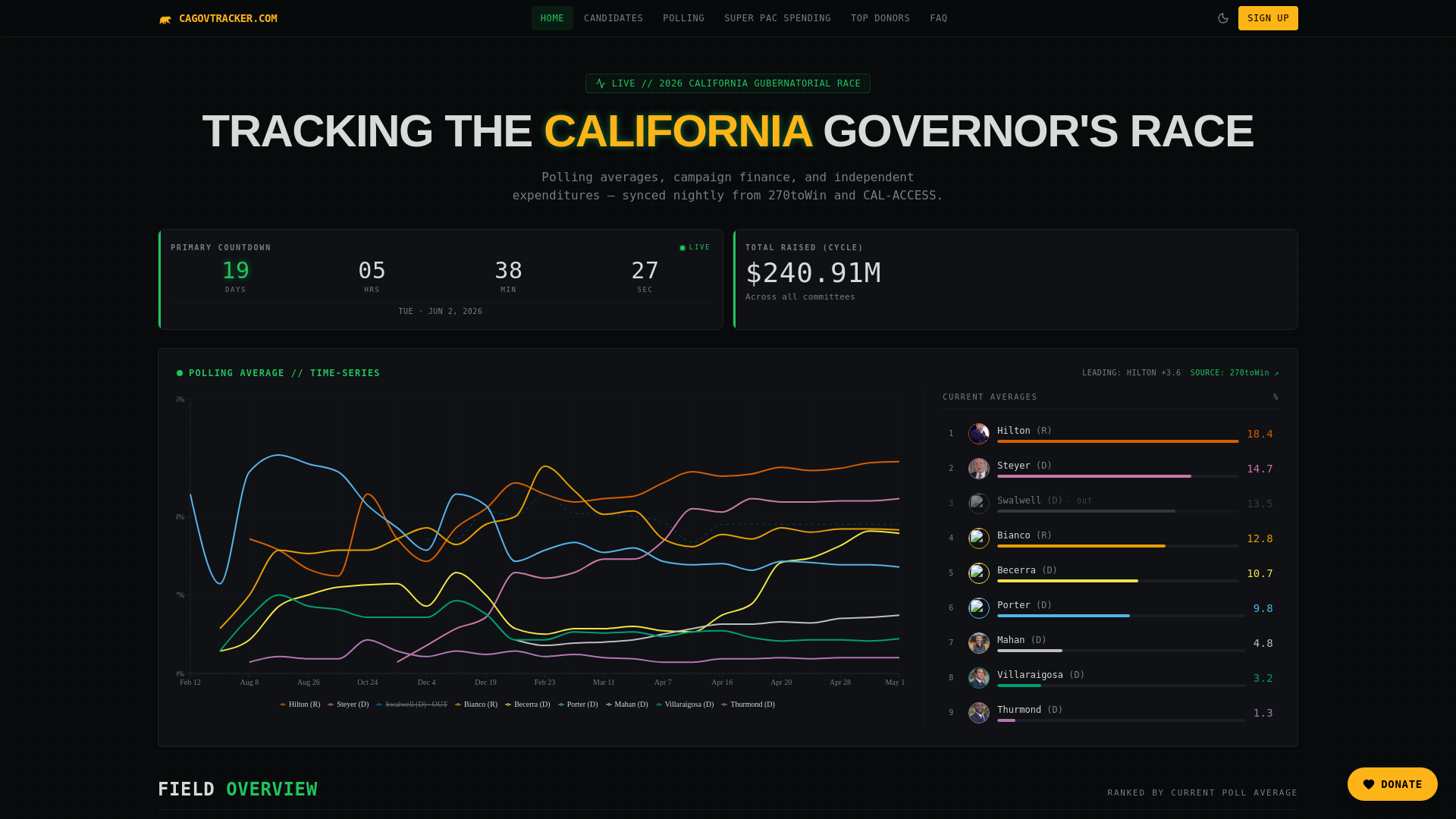Click the Villaraigosa (D) name row
The image size is (1456, 819).
1040,675
